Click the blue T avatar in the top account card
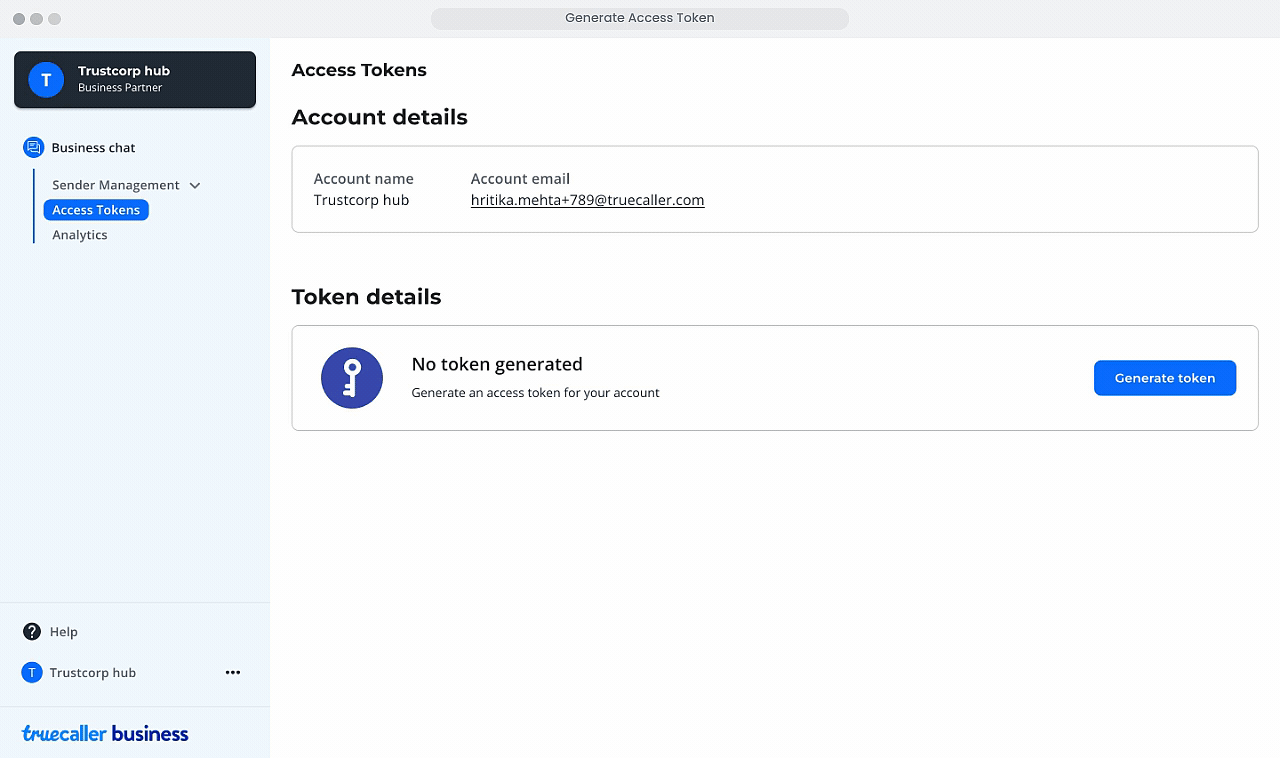The width and height of the screenshot is (1280, 758). [46, 80]
